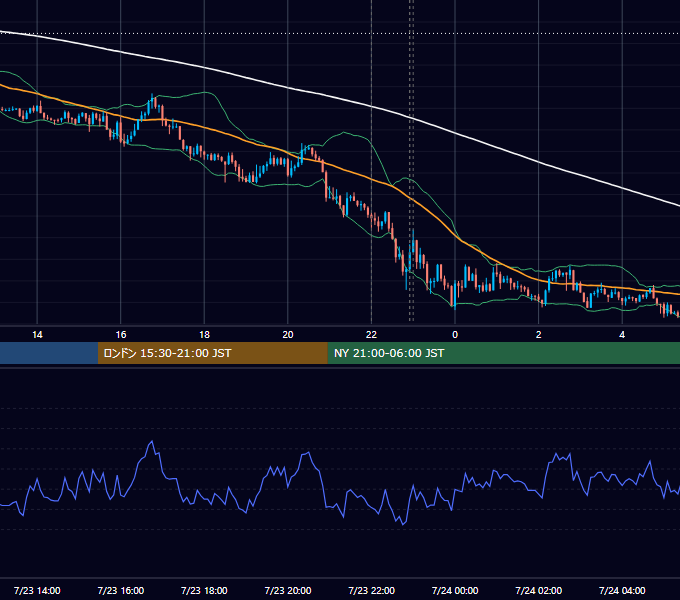
Task: Click the 7/23 16:00 date label
Action: (x=121, y=590)
